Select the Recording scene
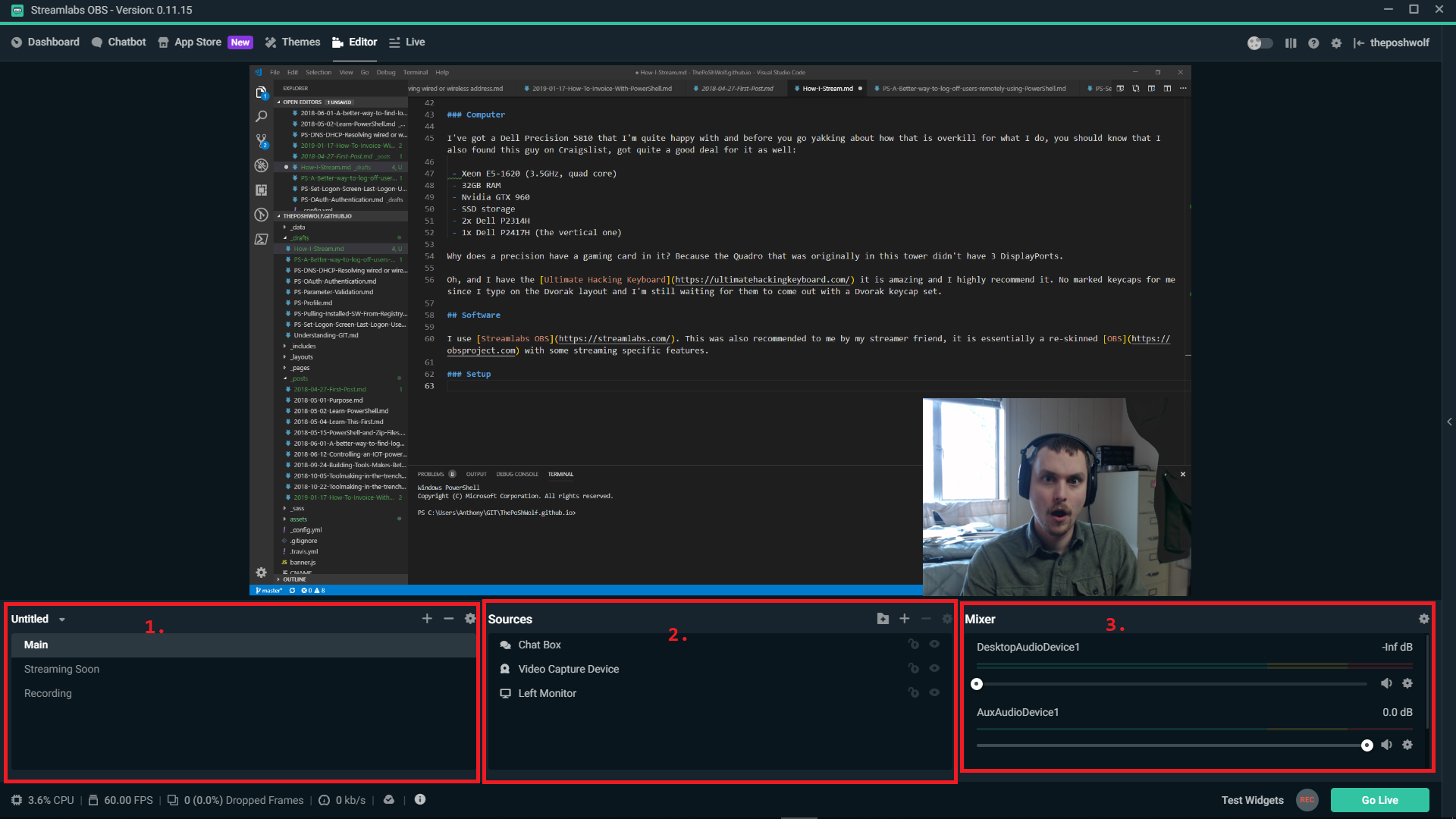Viewport: 1456px width, 819px height. point(243,693)
